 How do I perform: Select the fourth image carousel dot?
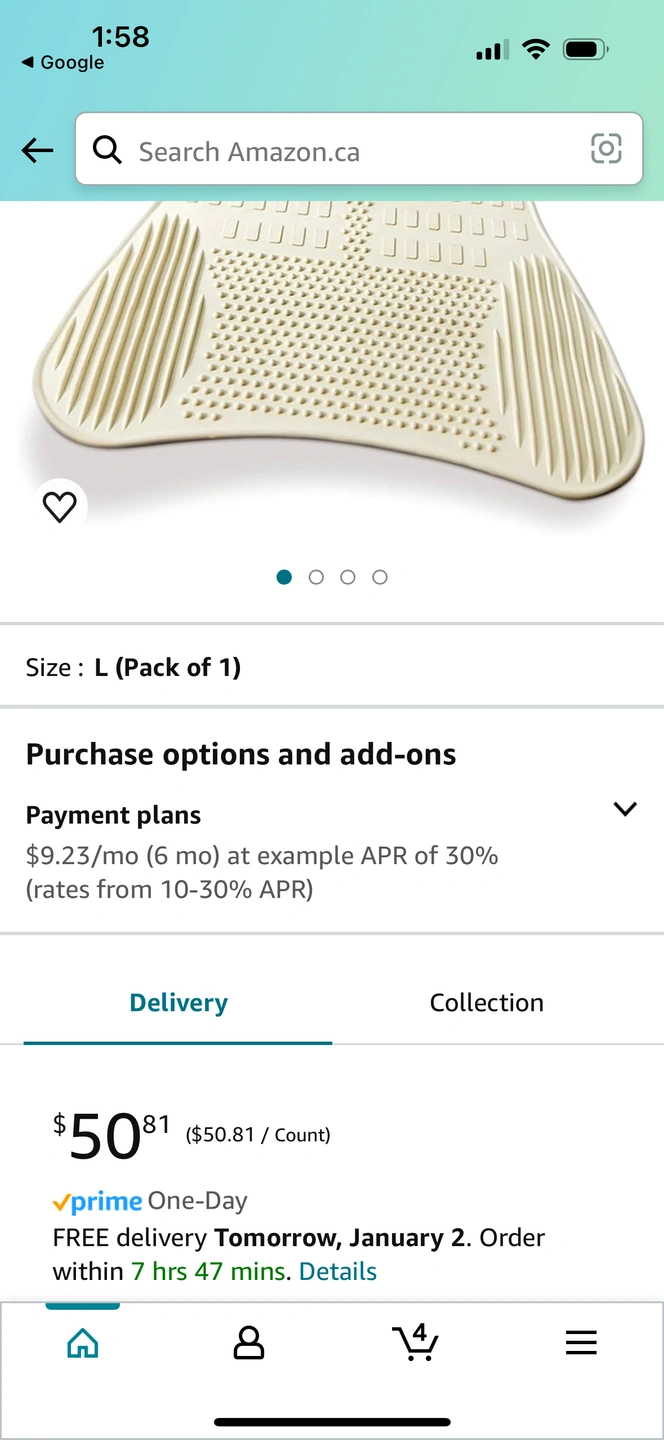point(380,577)
